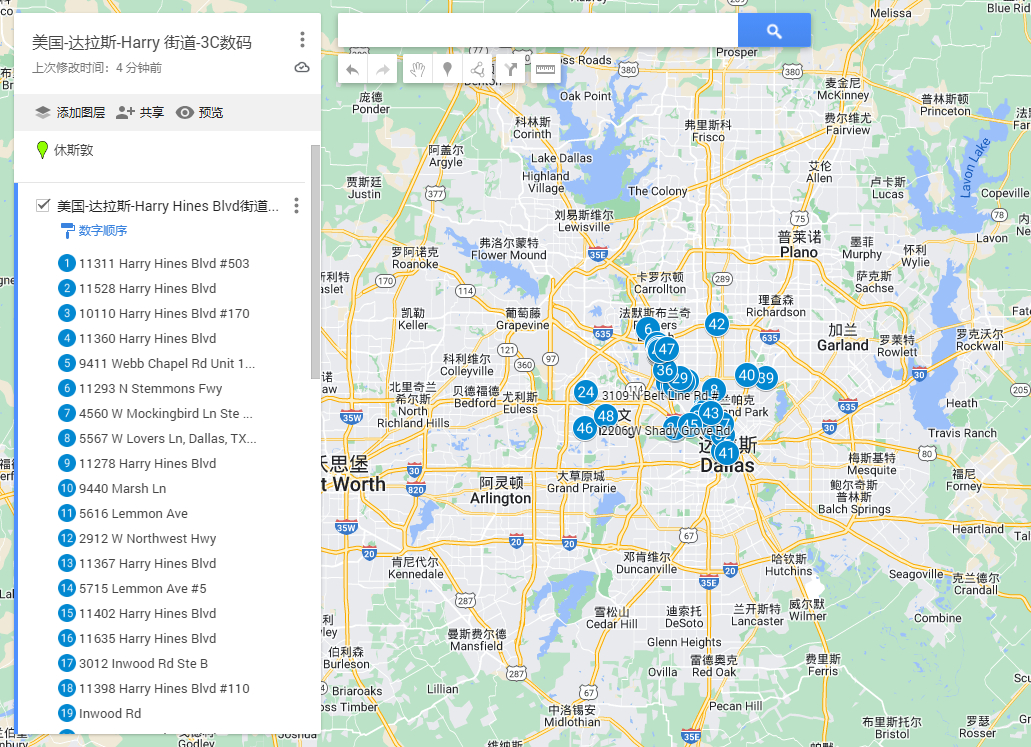This screenshot has height=747, width=1031.
Task: Select list item 11311 Harry Hines Blvd #503
Action: pyautogui.click(x=164, y=264)
